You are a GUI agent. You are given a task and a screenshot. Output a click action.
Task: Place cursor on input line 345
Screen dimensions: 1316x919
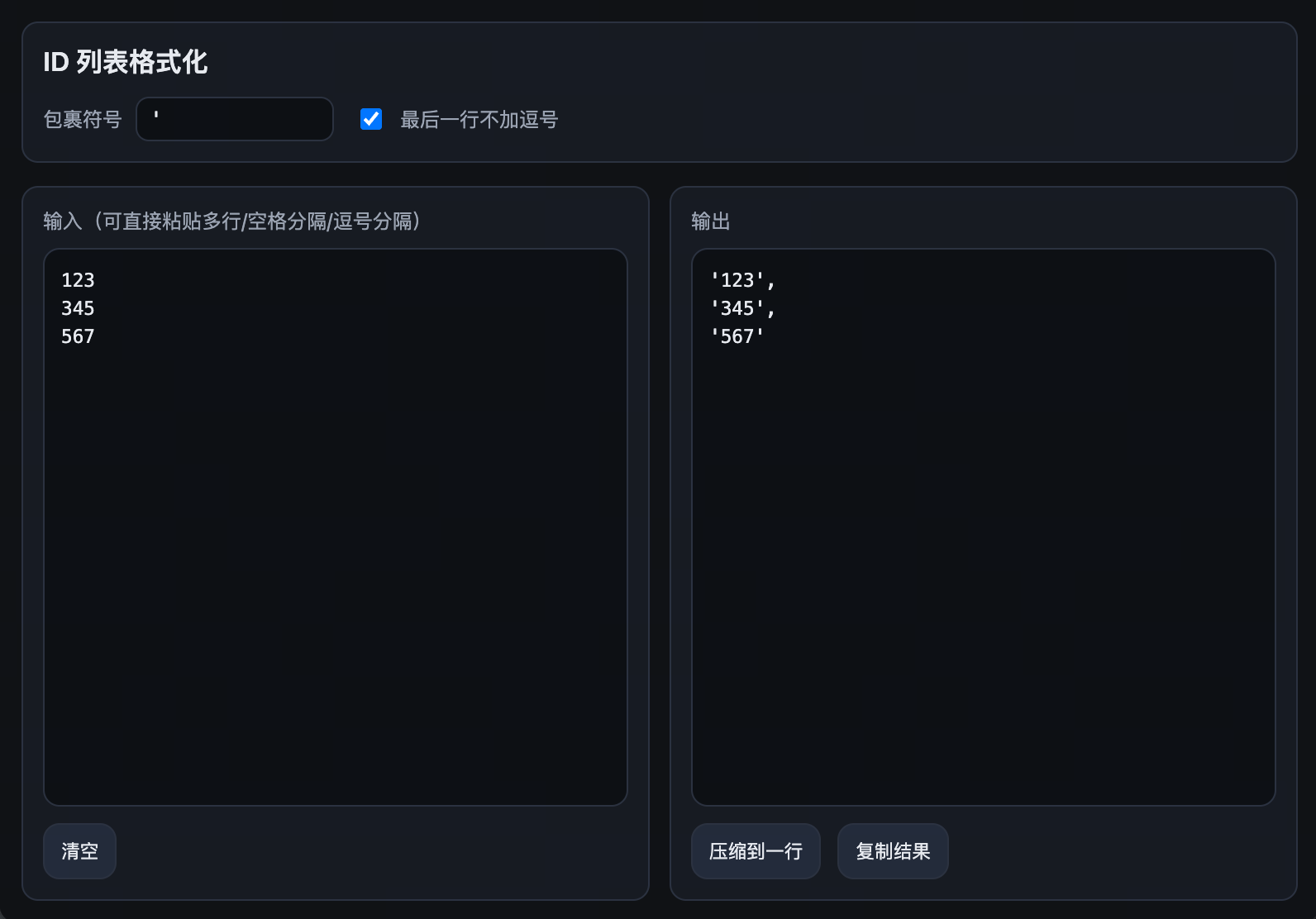[78, 308]
